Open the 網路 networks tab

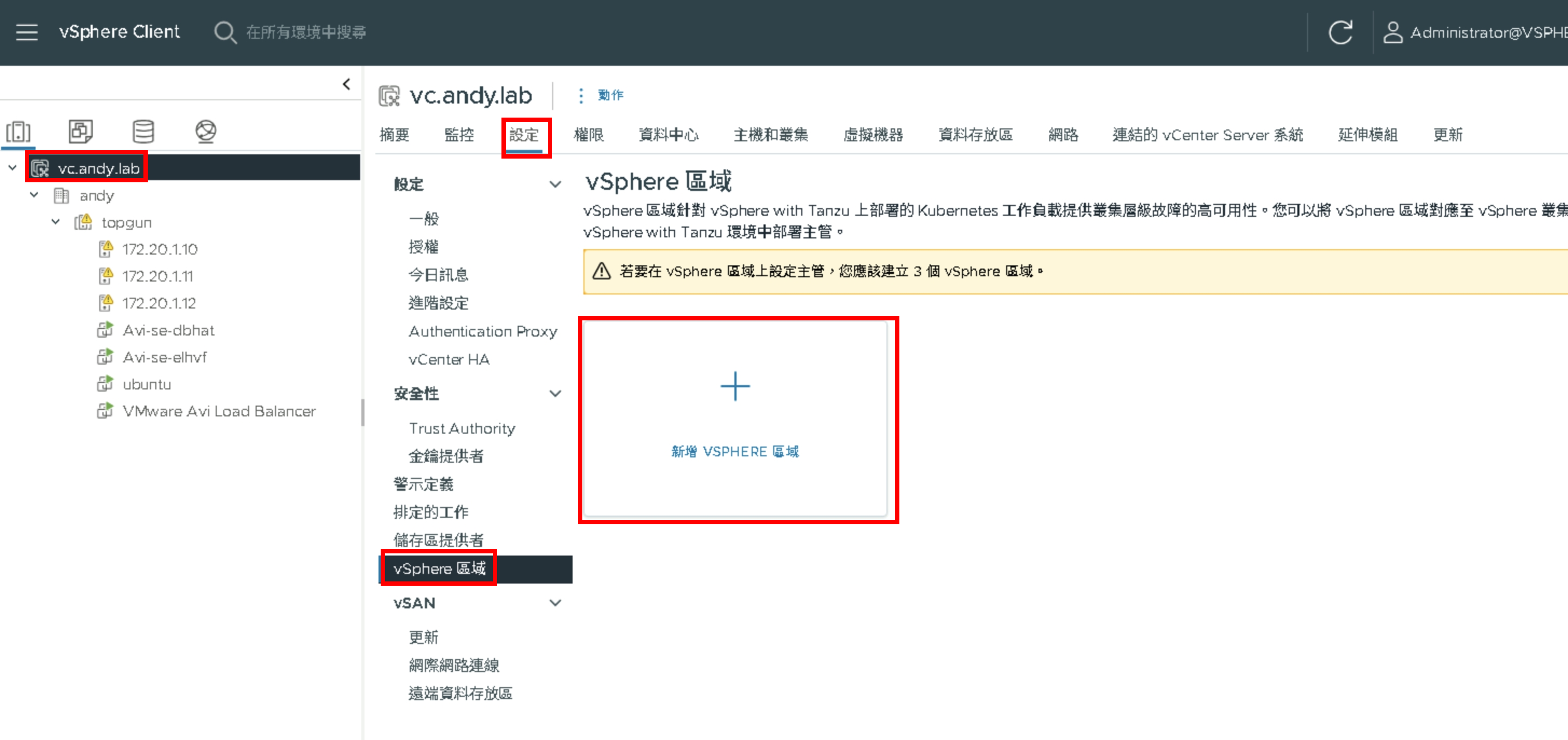point(1063,135)
